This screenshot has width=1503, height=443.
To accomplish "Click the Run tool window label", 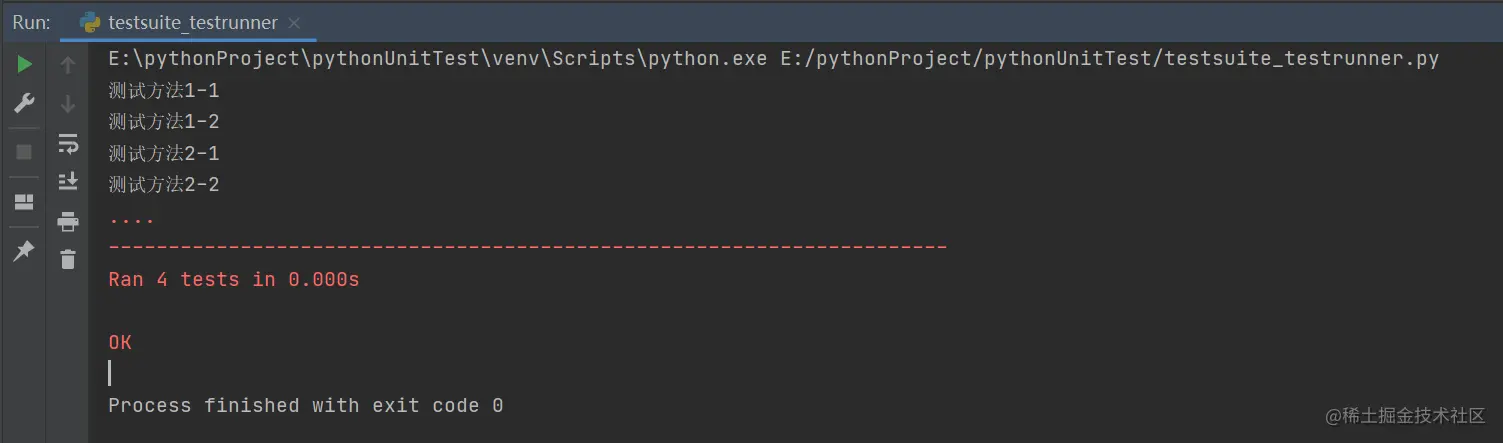I will pos(31,22).
